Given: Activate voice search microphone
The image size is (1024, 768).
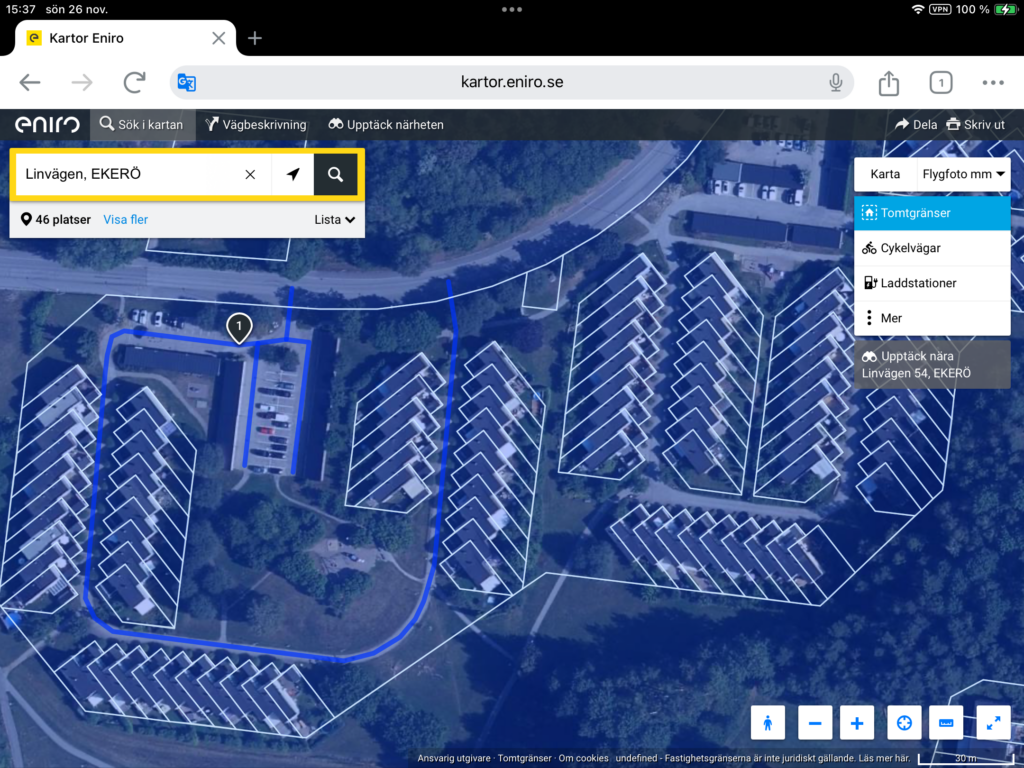Looking at the screenshot, I should pos(835,82).
